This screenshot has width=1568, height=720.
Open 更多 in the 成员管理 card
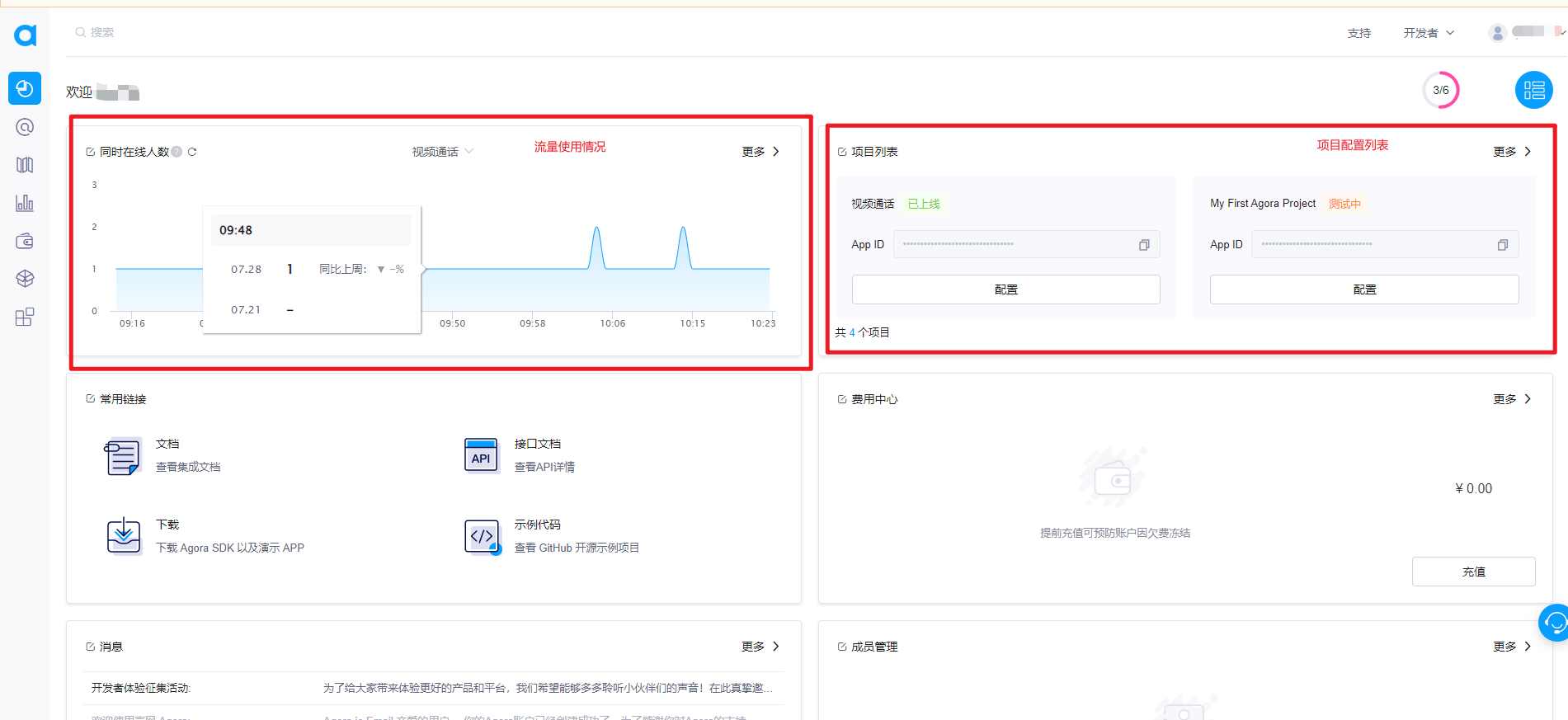pos(1512,647)
